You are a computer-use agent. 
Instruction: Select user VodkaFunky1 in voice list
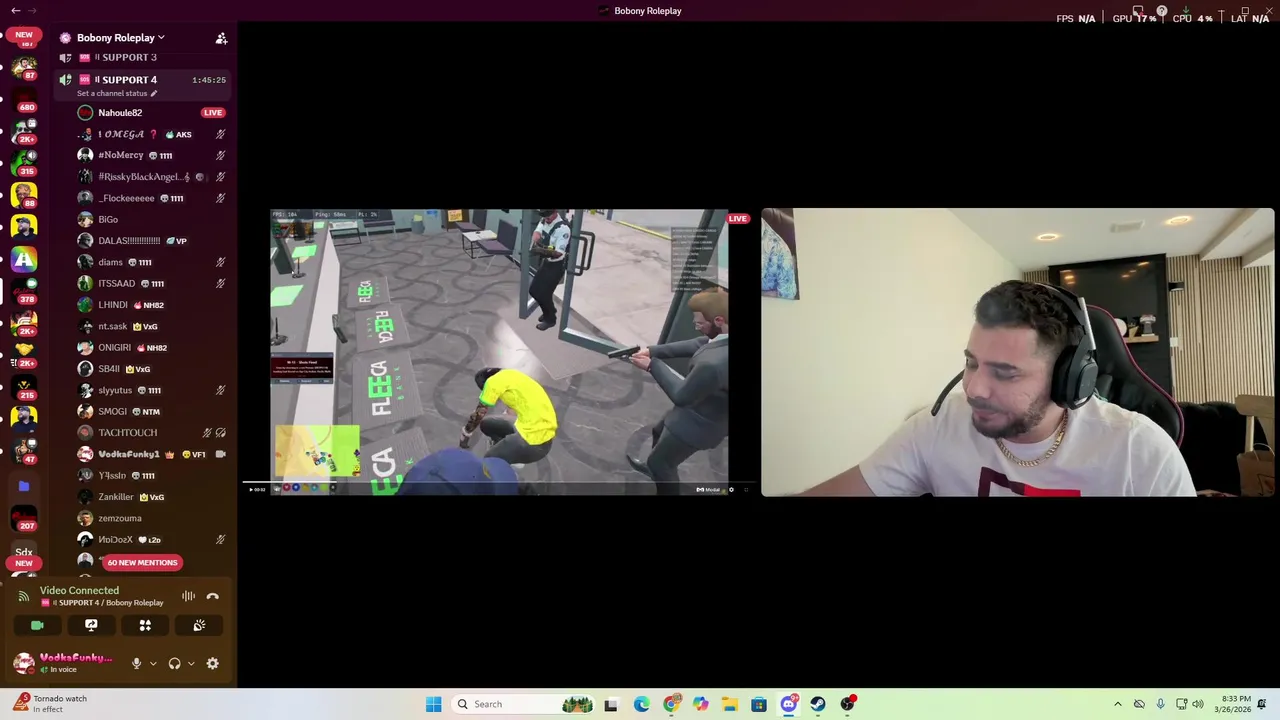[150, 454]
